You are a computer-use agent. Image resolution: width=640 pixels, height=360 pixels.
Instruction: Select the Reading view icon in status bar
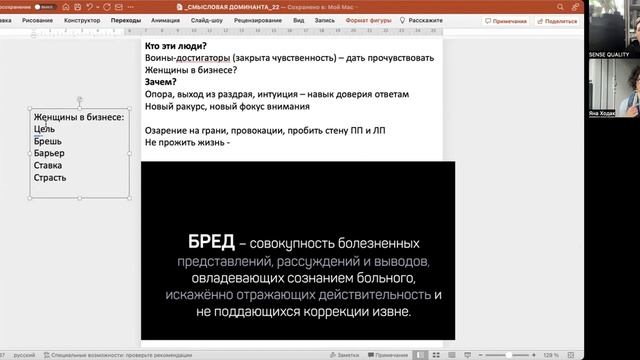tap(452, 355)
